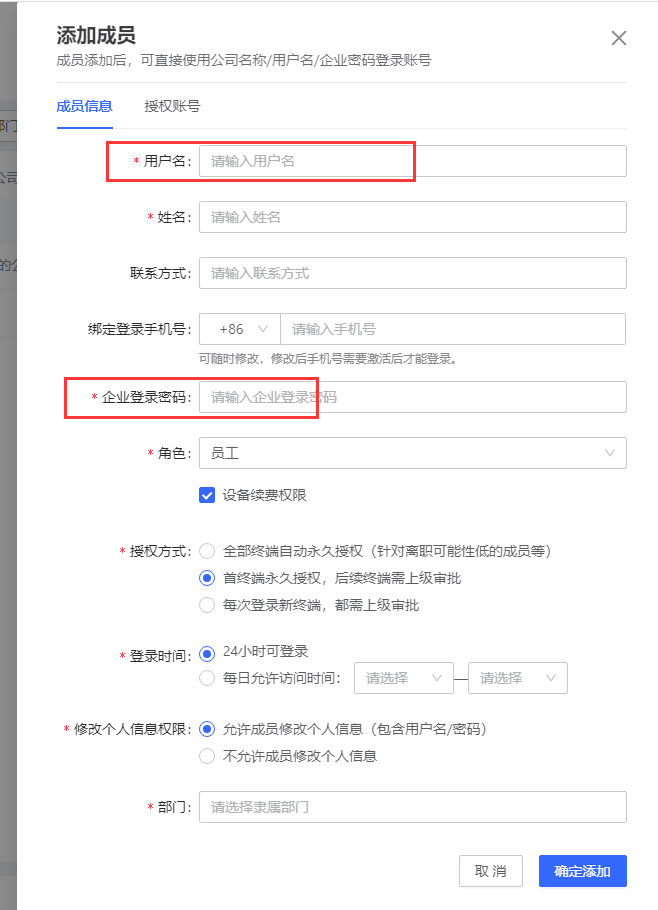Choose 每日允许访问时间 radio option

pos(208,678)
